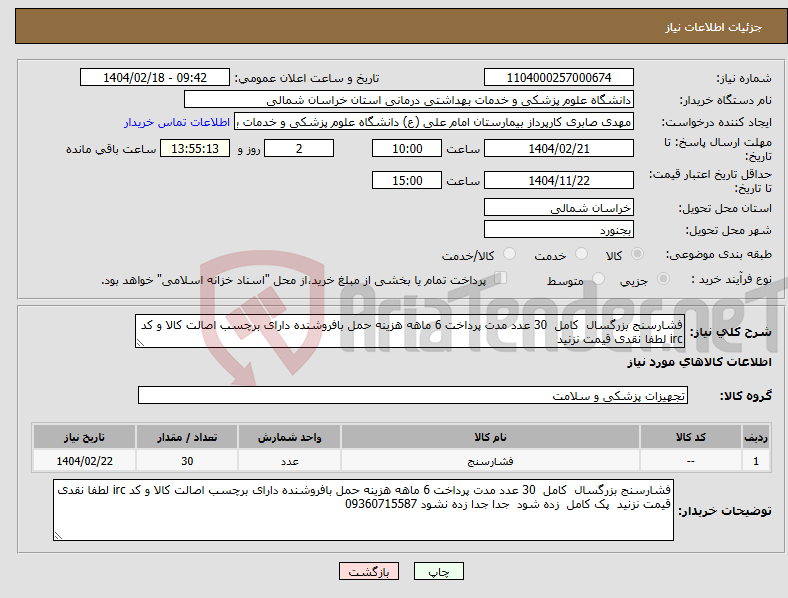Click the چاپ (print) button
This screenshot has width=788, height=598.
pos(438,571)
